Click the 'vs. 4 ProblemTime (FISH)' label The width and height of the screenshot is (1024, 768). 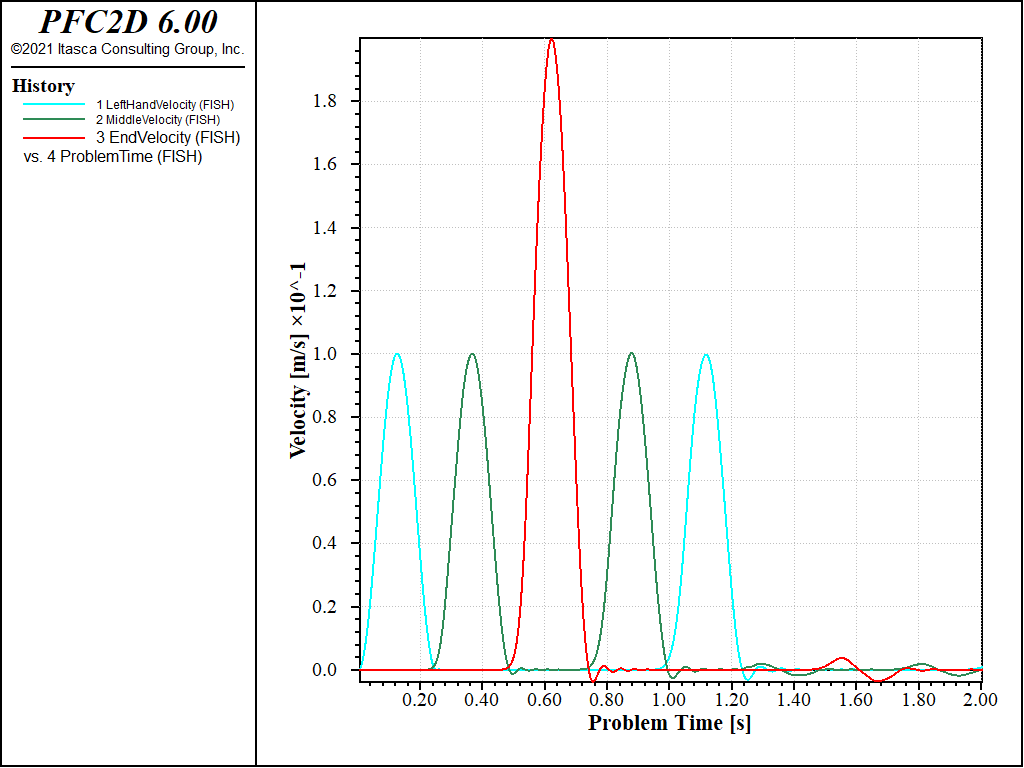[113, 157]
